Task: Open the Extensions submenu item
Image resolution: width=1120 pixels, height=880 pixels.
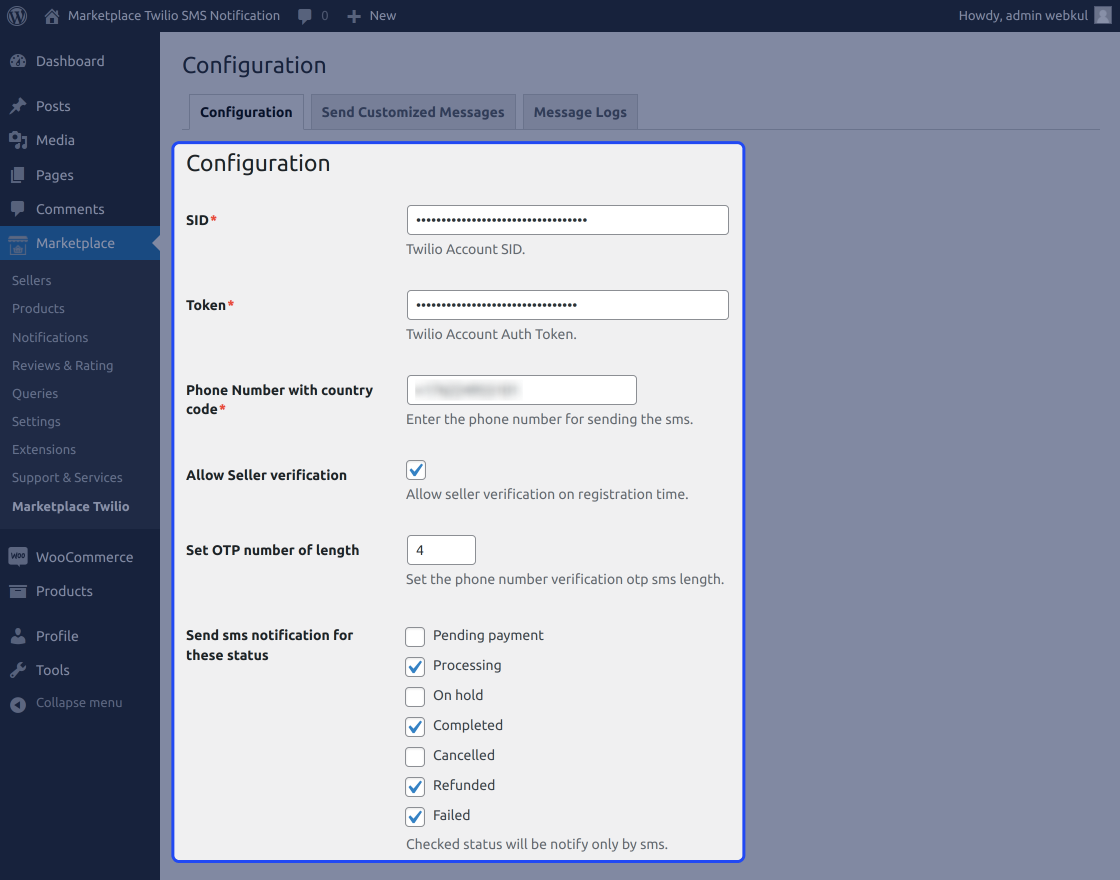Action: 44,449
